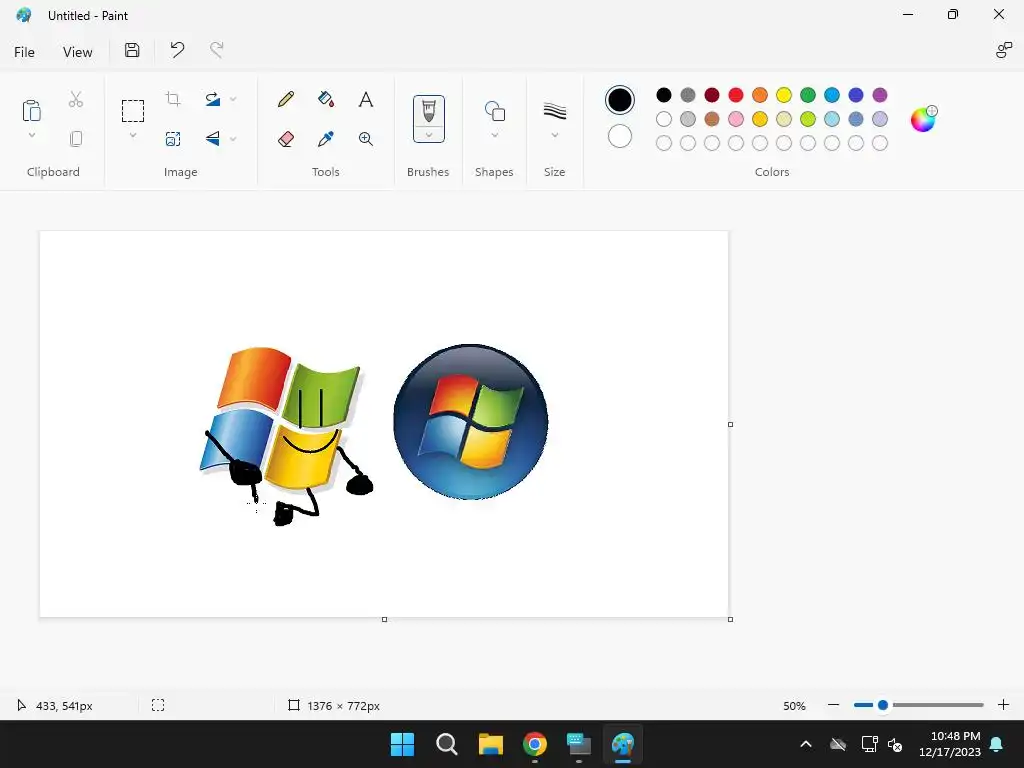The width and height of the screenshot is (1024, 768).
Task: Select the Pencil tool
Action: [x=286, y=99]
